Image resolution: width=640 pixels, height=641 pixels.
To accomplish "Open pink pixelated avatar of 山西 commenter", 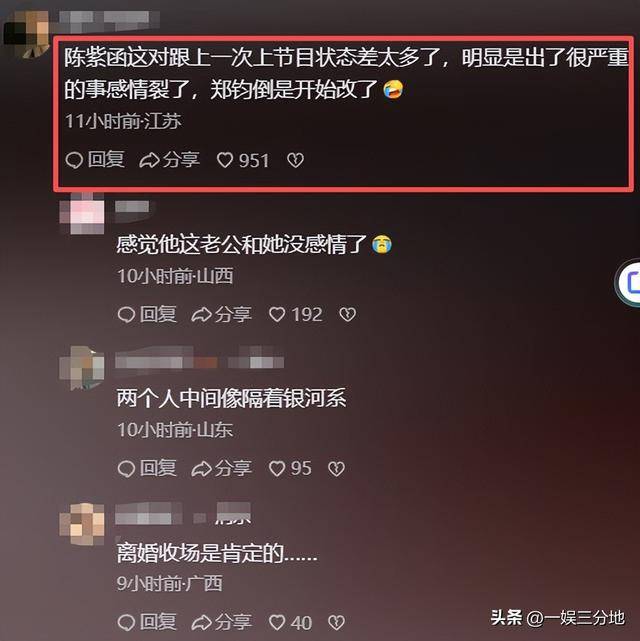I will (82, 215).
